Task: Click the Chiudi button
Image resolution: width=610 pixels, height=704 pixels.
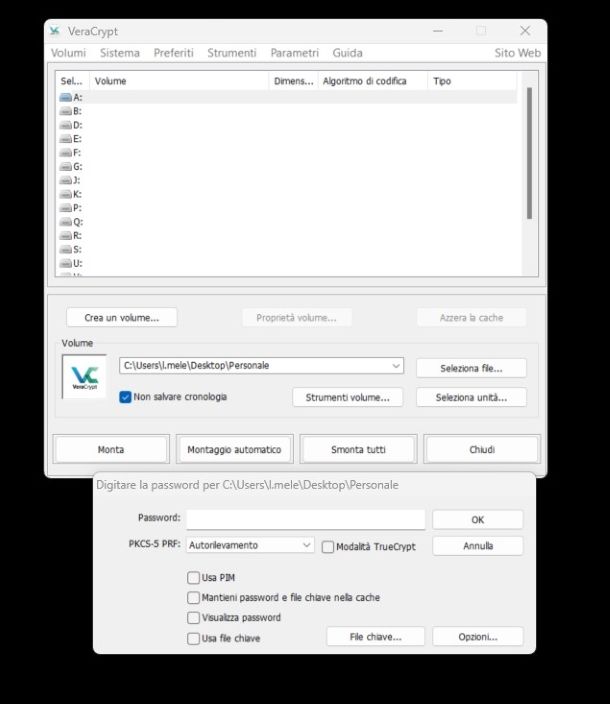Action: pyautogui.click(x=482, y=449)
